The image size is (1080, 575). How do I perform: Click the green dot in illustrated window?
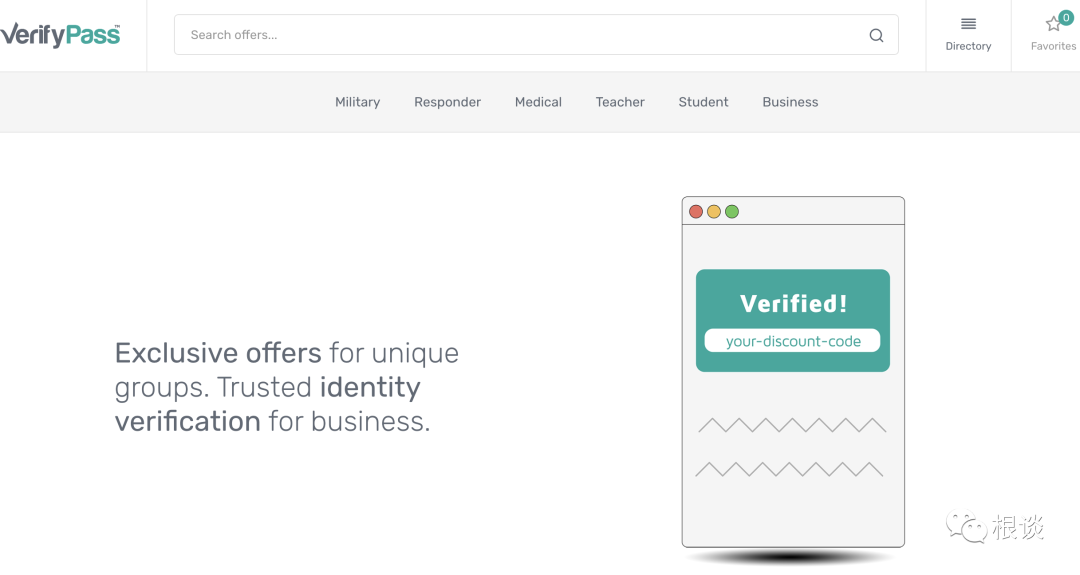732,212
